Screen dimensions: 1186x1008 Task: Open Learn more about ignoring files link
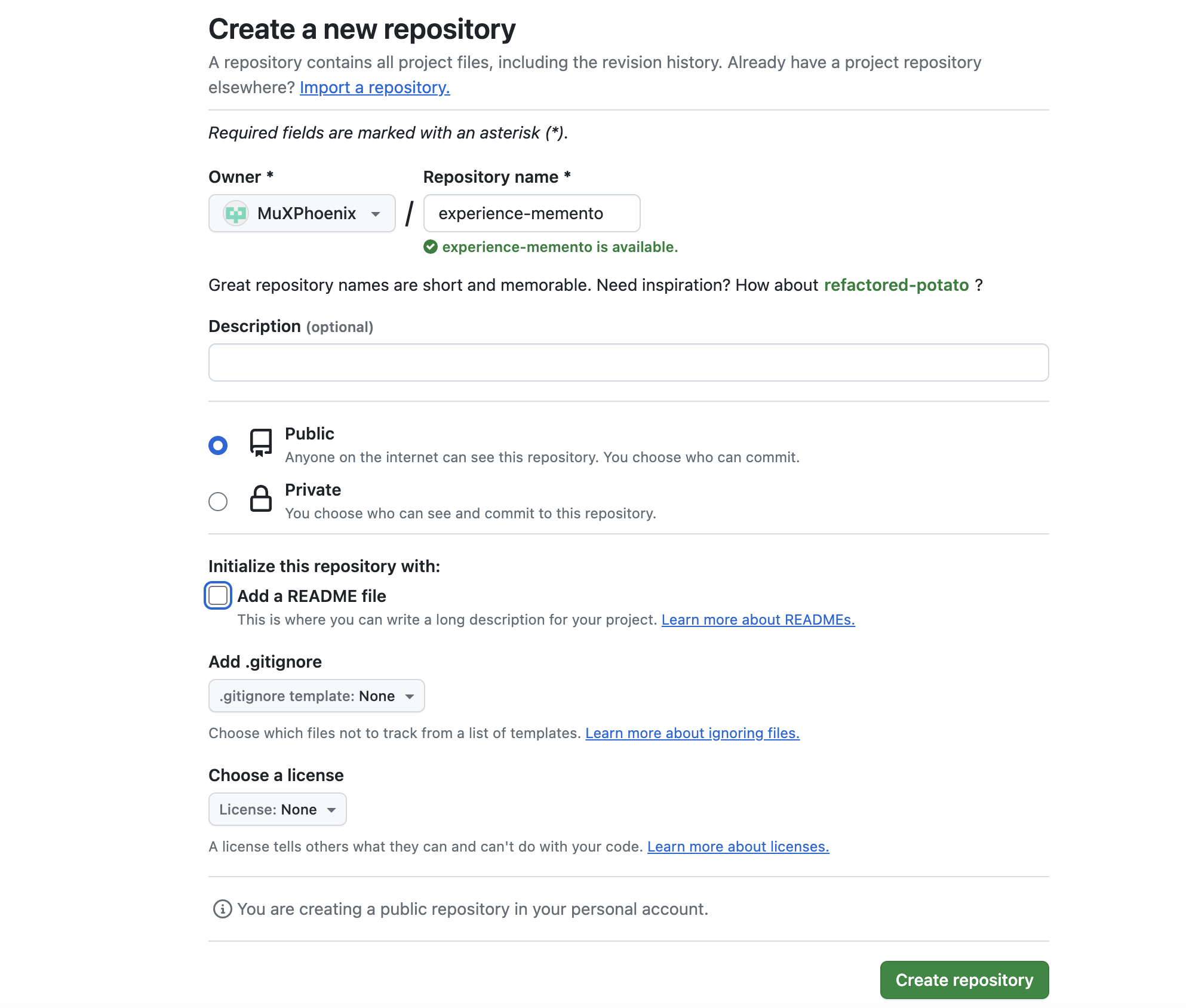point(693,733)
